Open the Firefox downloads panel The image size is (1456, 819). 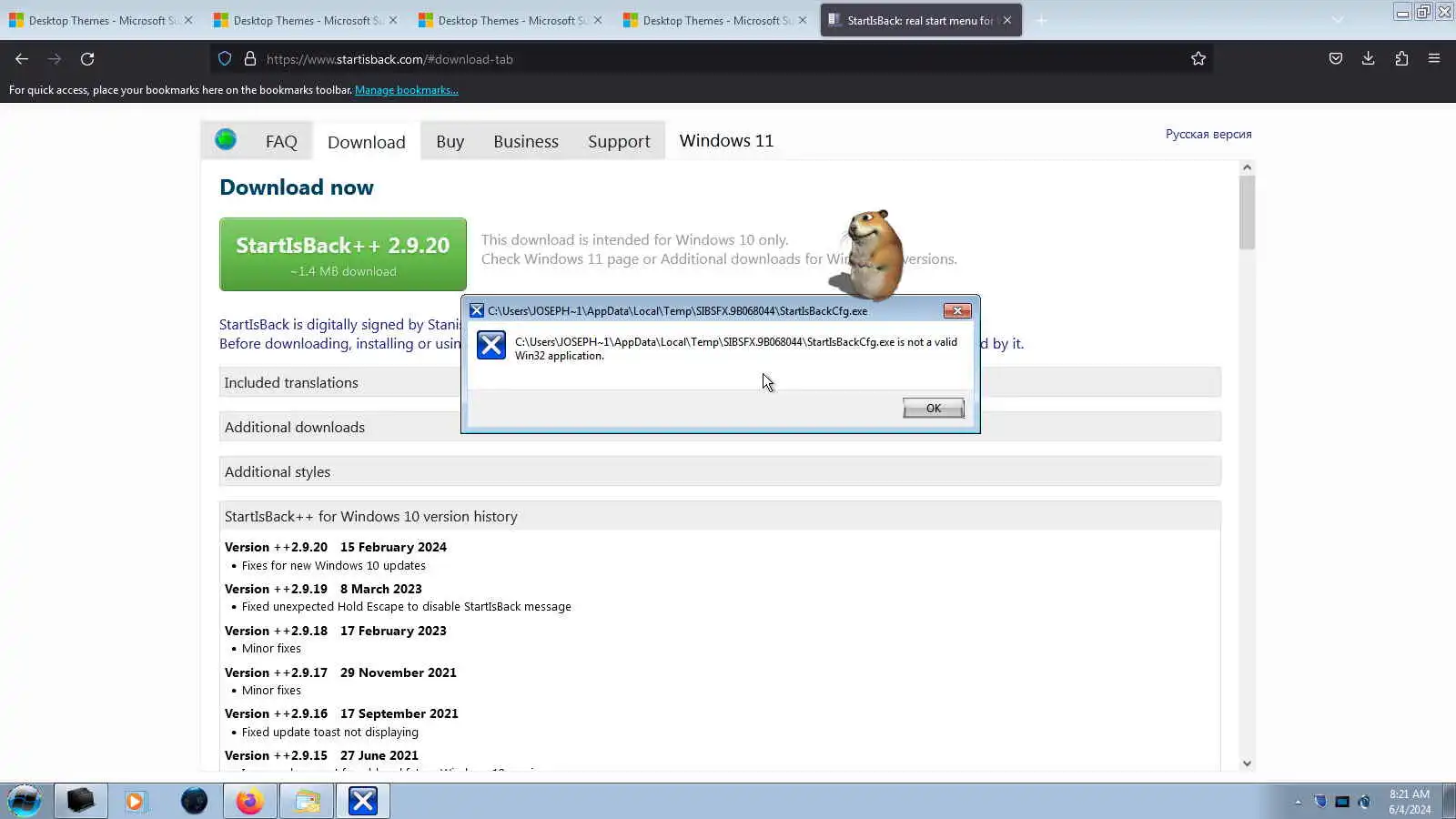click(1368, 59)
